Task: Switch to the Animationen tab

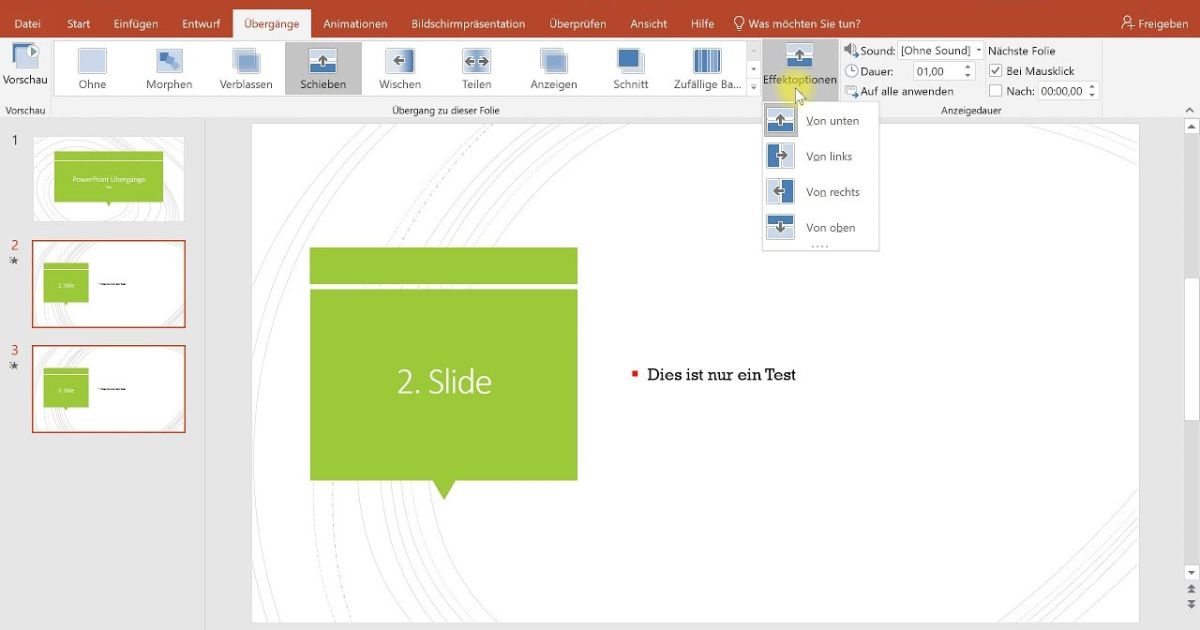Action: point(355,23)
